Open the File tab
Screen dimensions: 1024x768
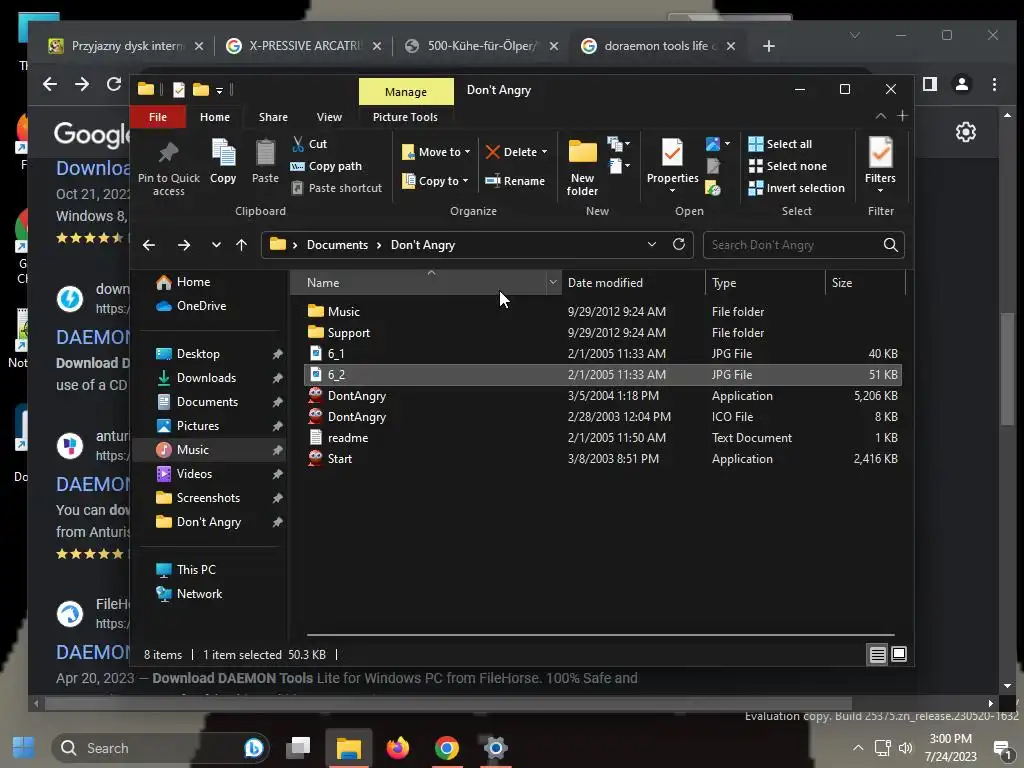click(x=157, y=117)
